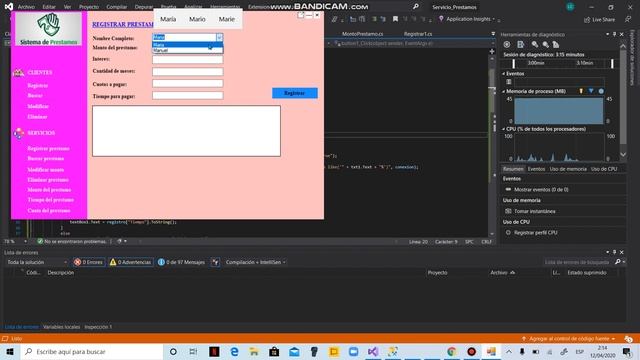Open the Editar menu in Visual Studio
Viewport: 640px width, 360px height.
click(x=49, y=7)
